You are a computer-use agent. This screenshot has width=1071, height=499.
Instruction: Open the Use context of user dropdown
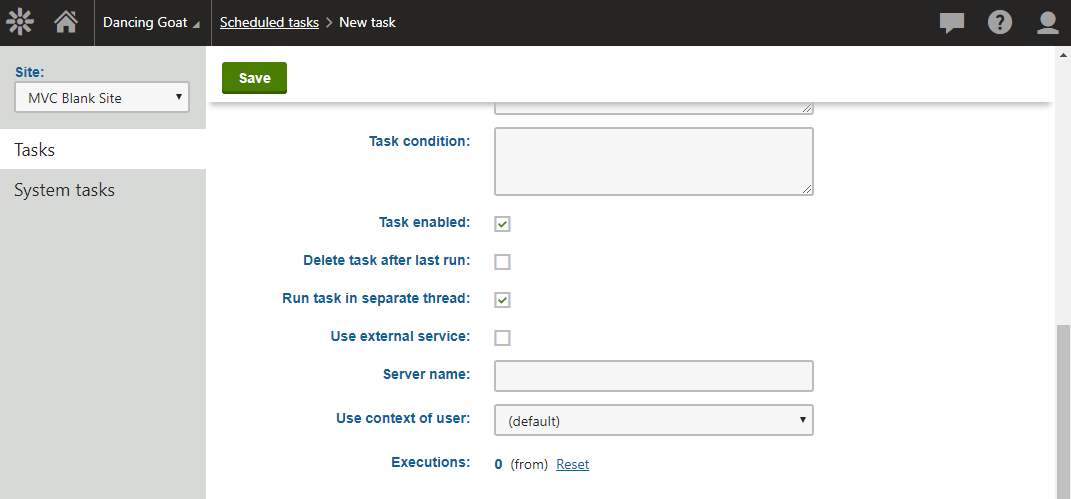pos(654,420)
